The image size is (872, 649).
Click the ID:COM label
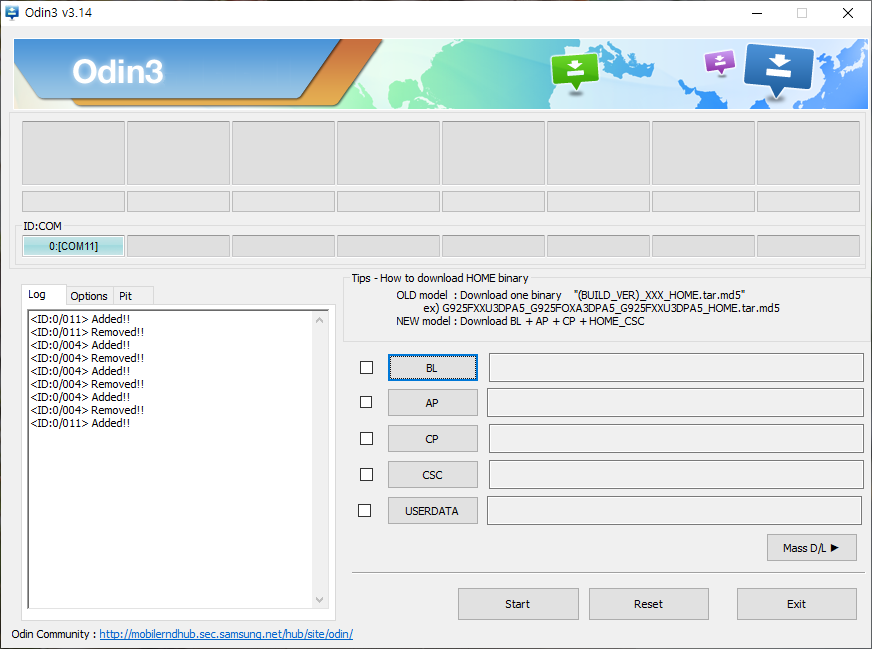42,226
